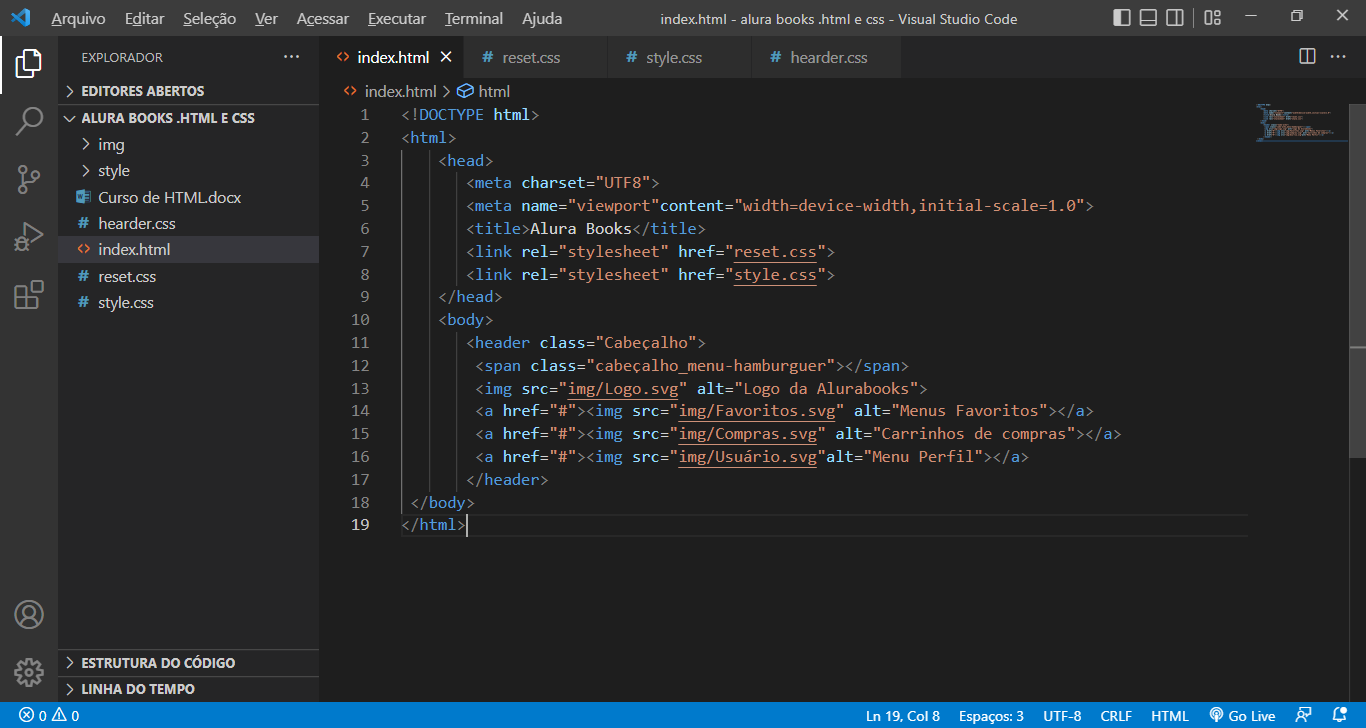Image resolution: width=1366 pixels, height=728 pixels.
Task: Open hearder.css in the explorer
Action: 188,224
